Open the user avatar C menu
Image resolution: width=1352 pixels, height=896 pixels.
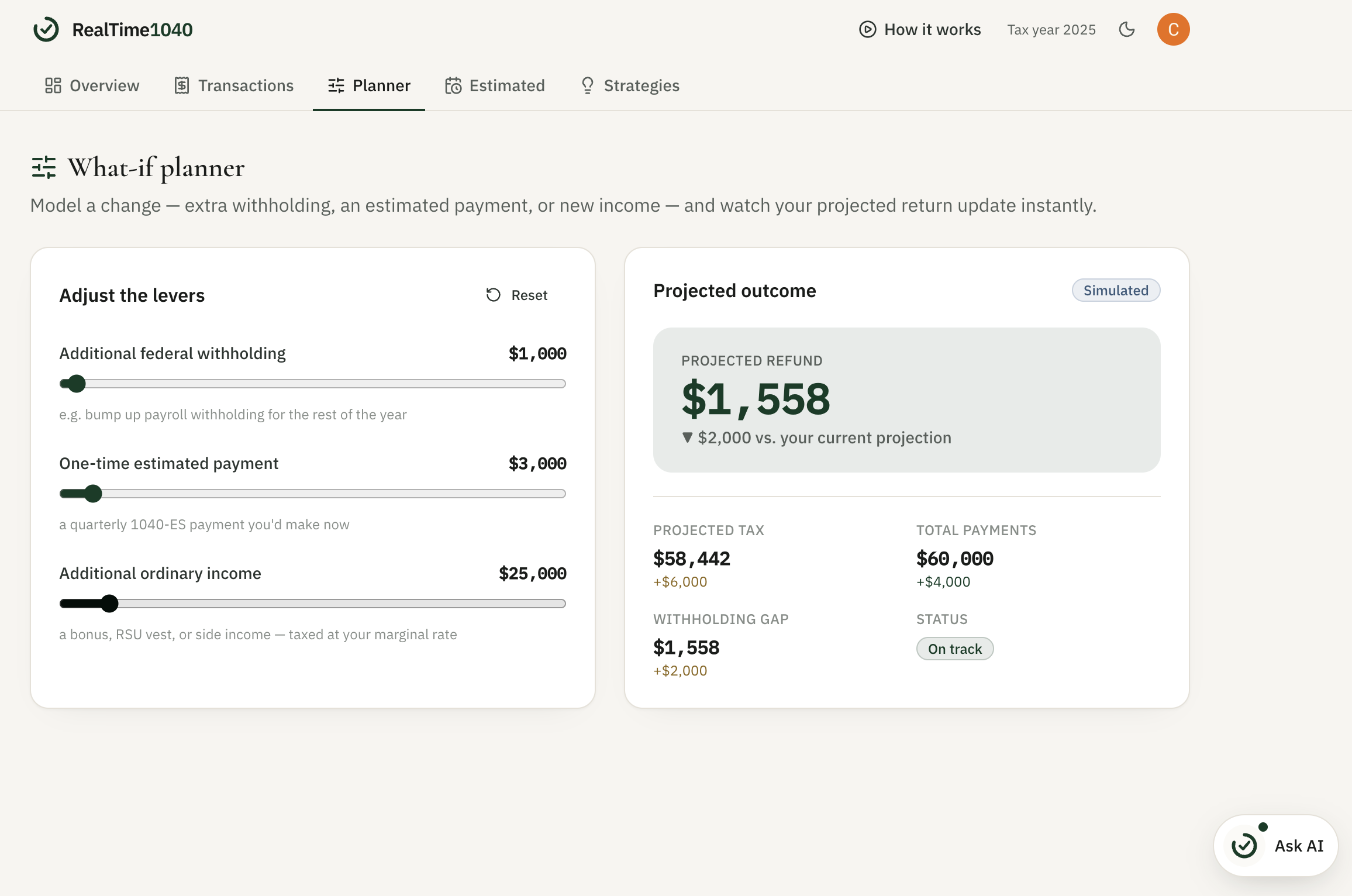click(x=1173, y=29)
